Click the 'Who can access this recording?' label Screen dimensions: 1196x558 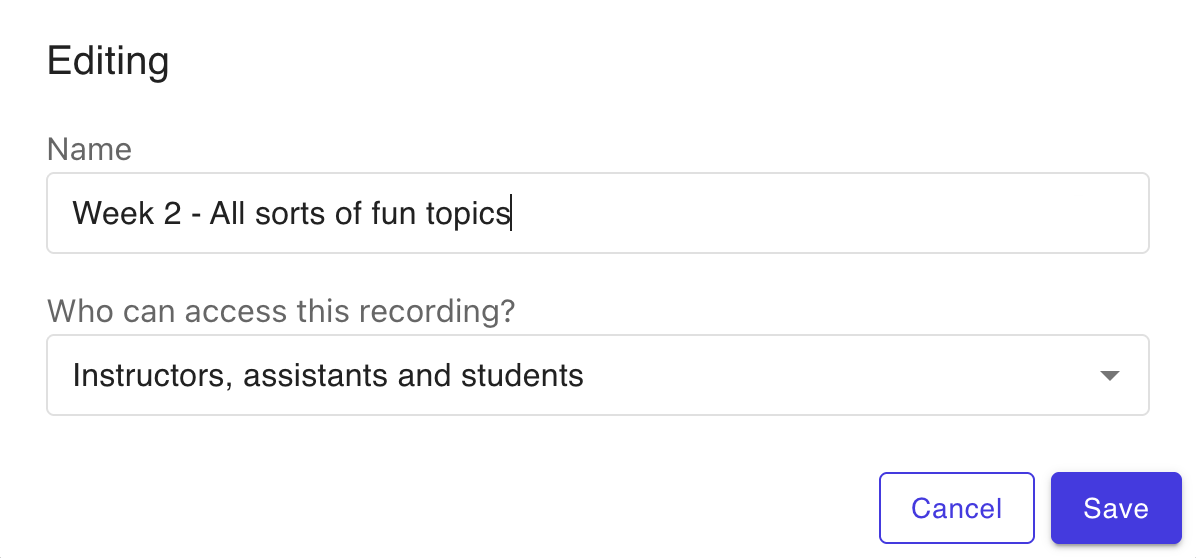pos(281,311)
